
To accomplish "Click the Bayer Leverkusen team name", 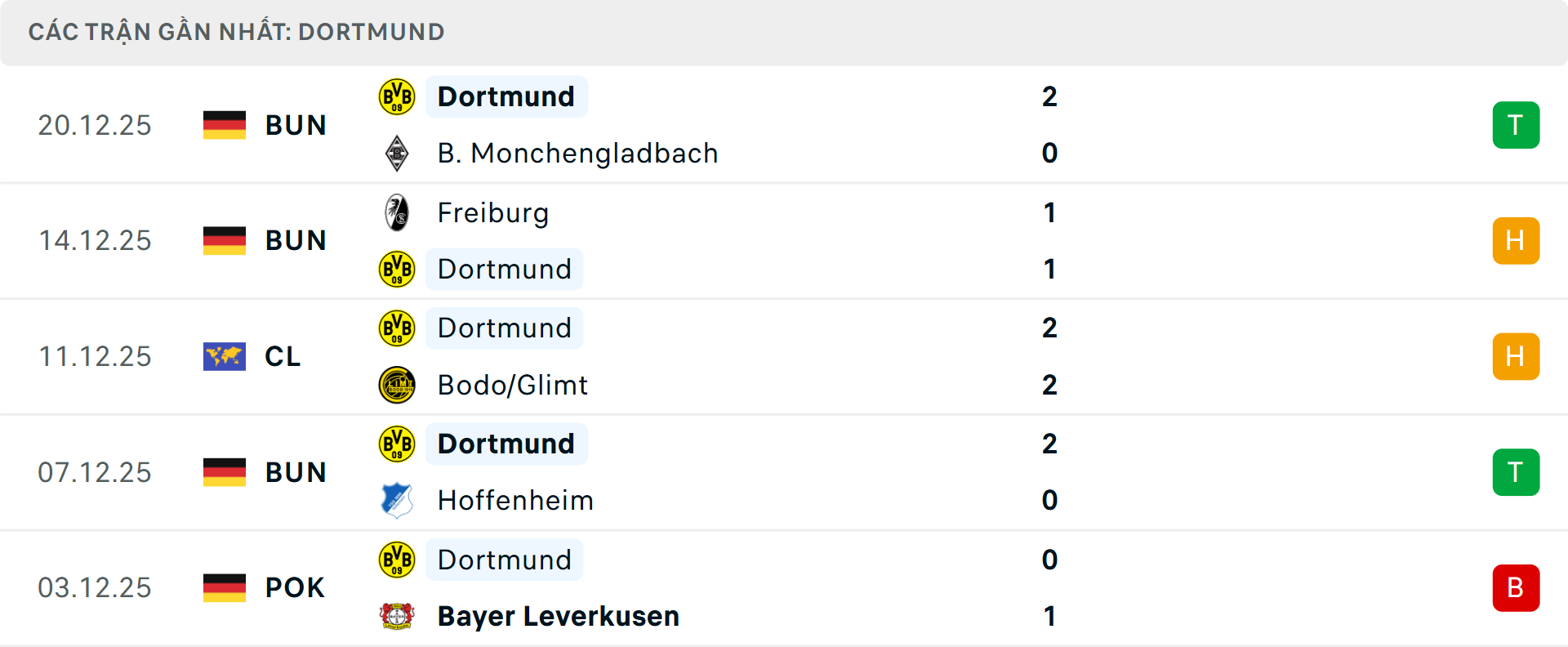I will pyautogui.click(x=558, y=617).
